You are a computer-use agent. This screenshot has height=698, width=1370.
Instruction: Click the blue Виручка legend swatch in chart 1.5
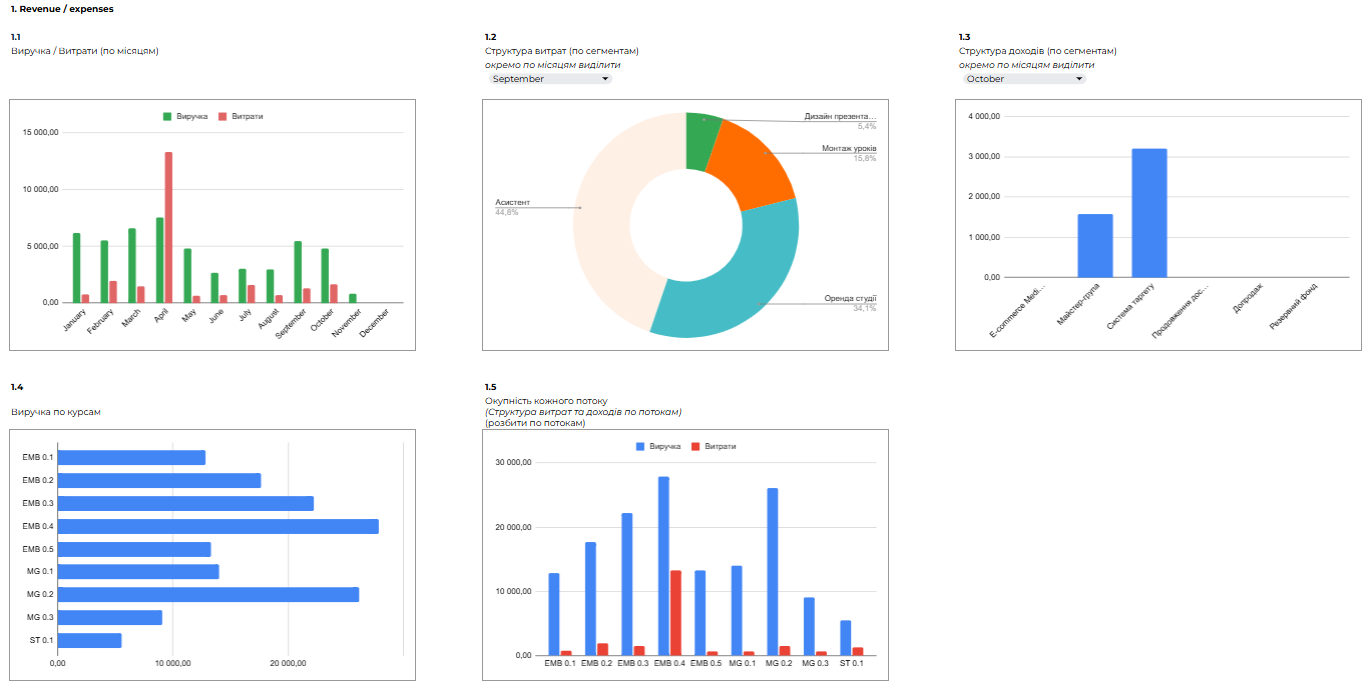click(x=641, y=446)
